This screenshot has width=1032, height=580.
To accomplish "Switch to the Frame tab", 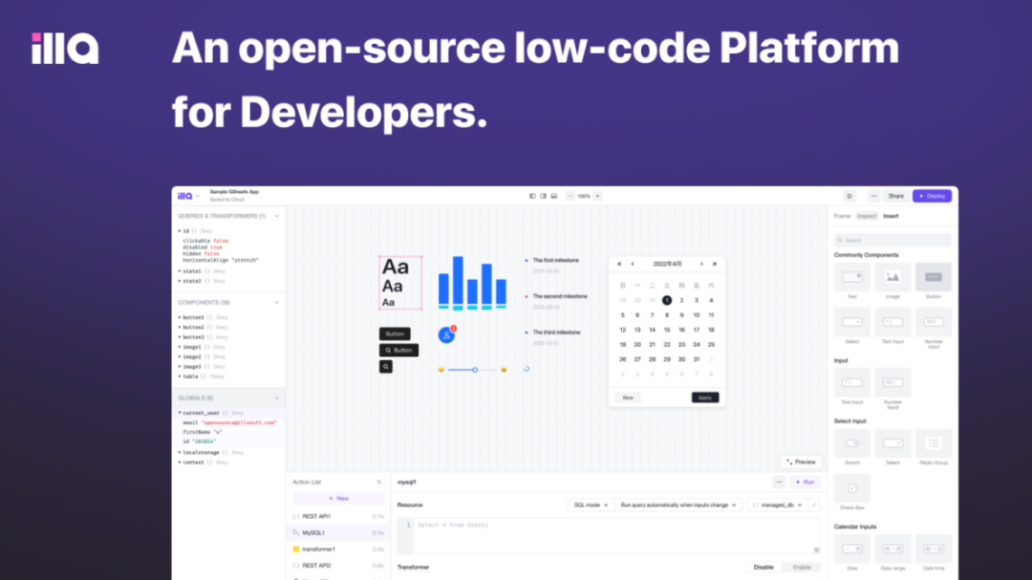I will click(x=842, y=216).
